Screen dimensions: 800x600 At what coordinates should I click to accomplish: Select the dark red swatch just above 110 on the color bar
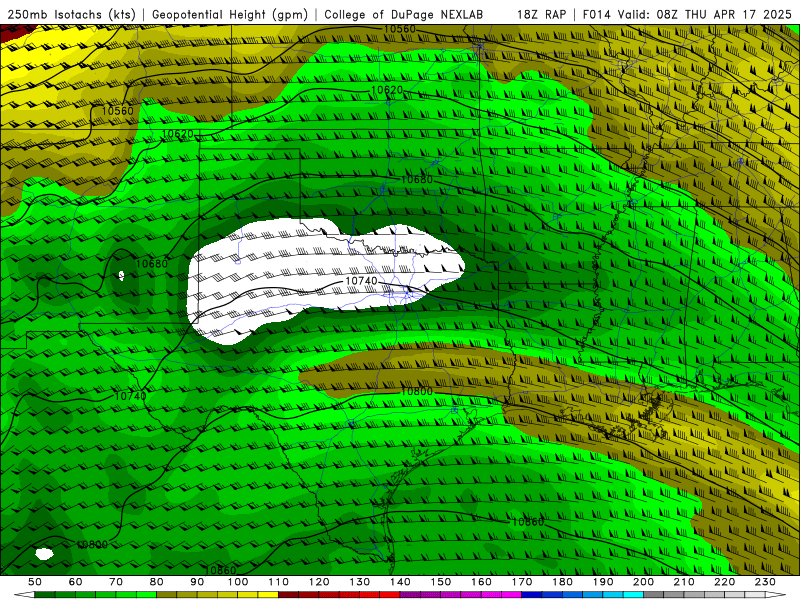point(288,595)
